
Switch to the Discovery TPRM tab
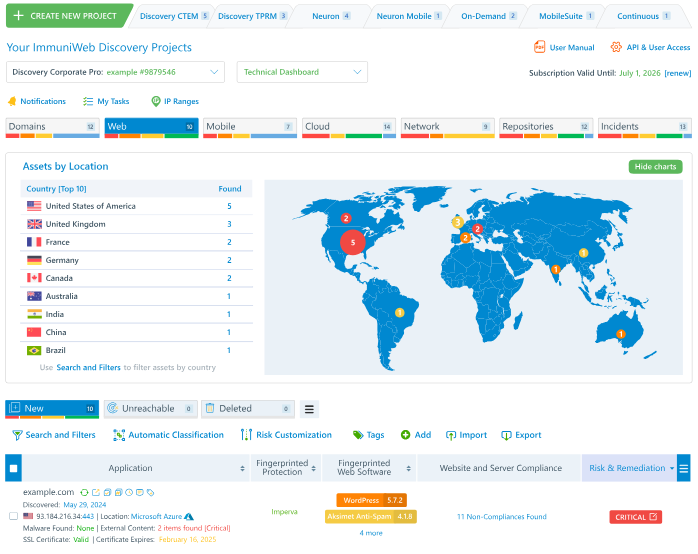pyautogui.click(x=252, y=16)
